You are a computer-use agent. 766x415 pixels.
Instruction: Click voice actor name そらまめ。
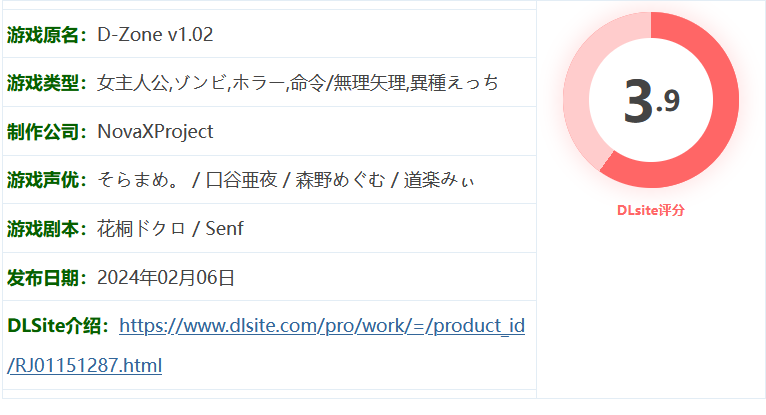[138, 180]
